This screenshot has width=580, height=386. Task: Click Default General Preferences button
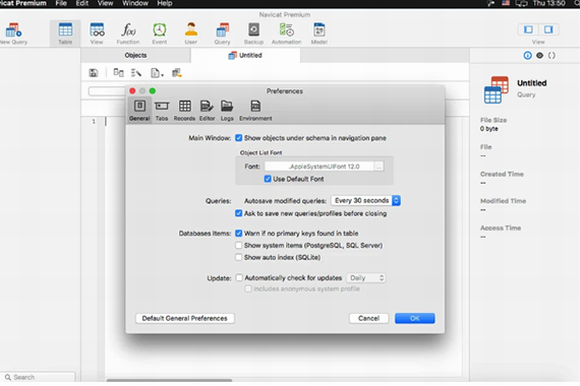pyautogui.click(x=185, y=318)
